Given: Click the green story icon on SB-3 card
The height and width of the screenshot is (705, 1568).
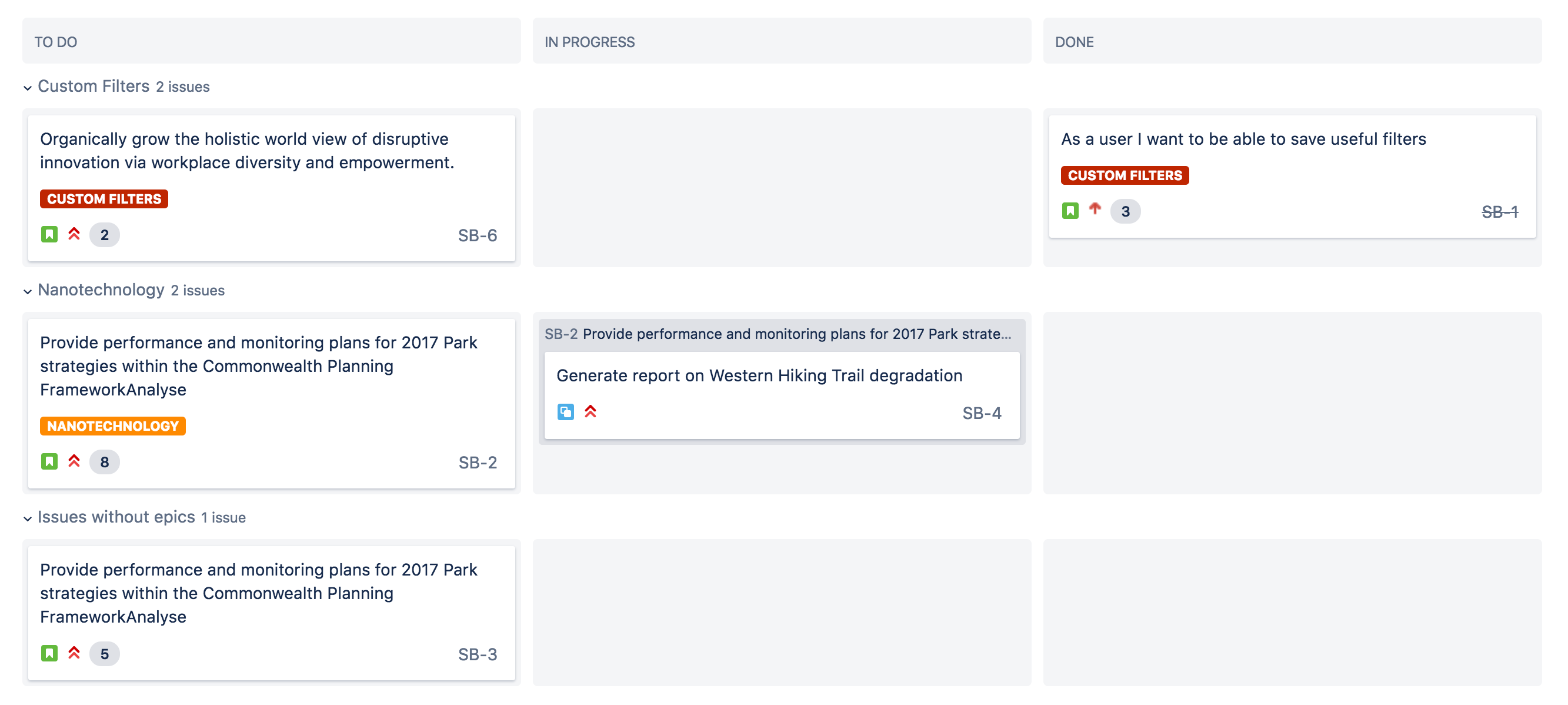Looking at the screenshot, I should pos(49,653).
